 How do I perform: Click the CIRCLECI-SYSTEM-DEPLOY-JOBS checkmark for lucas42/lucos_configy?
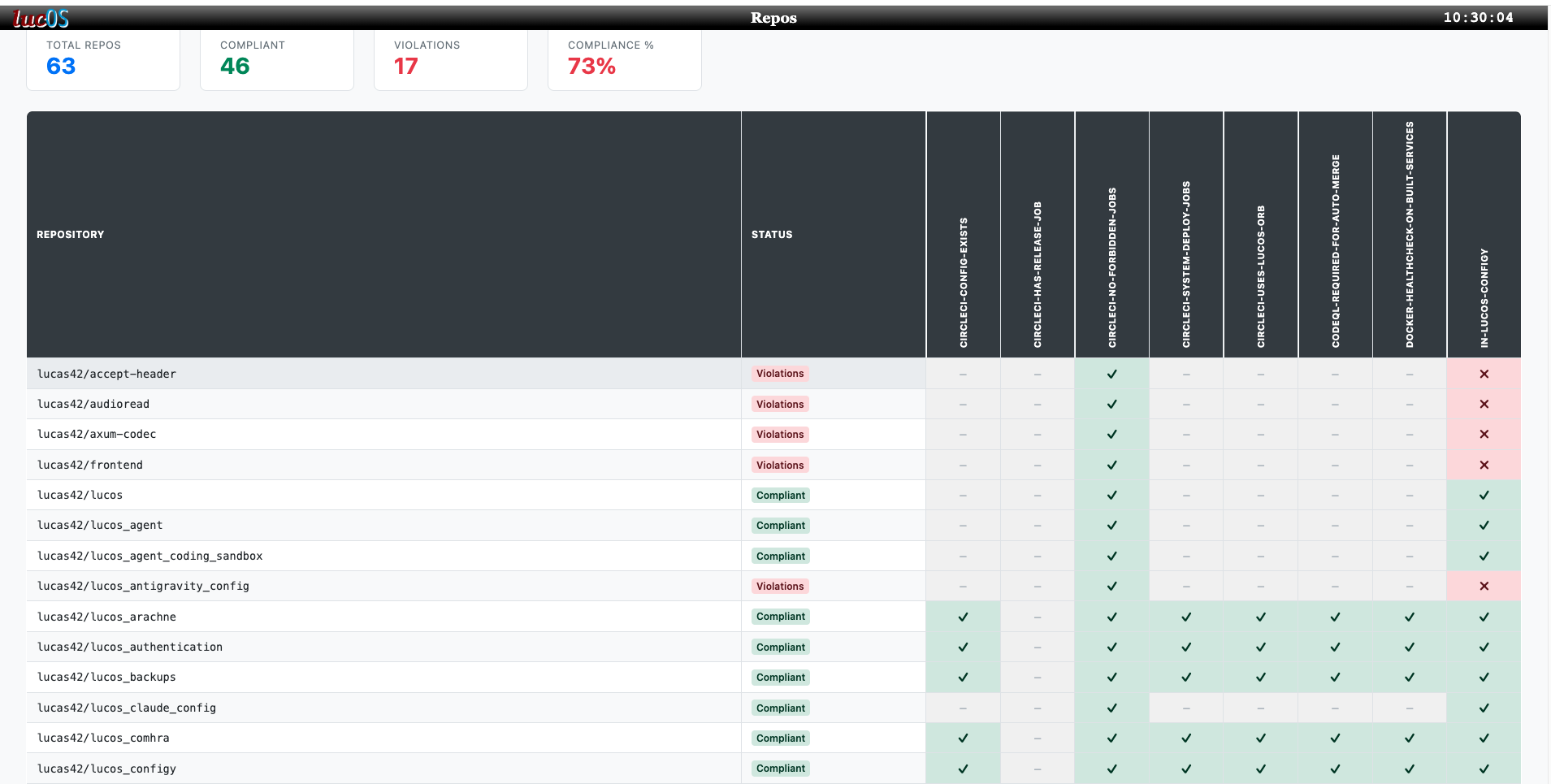tap(1186, 769)
